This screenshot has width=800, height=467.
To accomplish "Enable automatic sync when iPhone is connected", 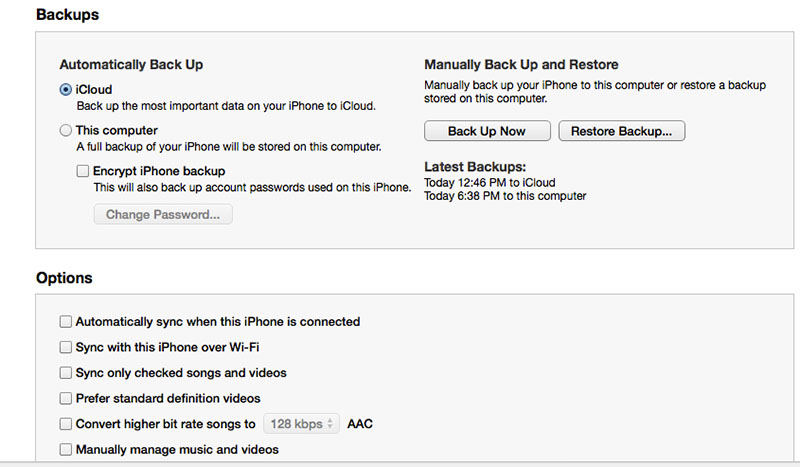I will [66, 322].
